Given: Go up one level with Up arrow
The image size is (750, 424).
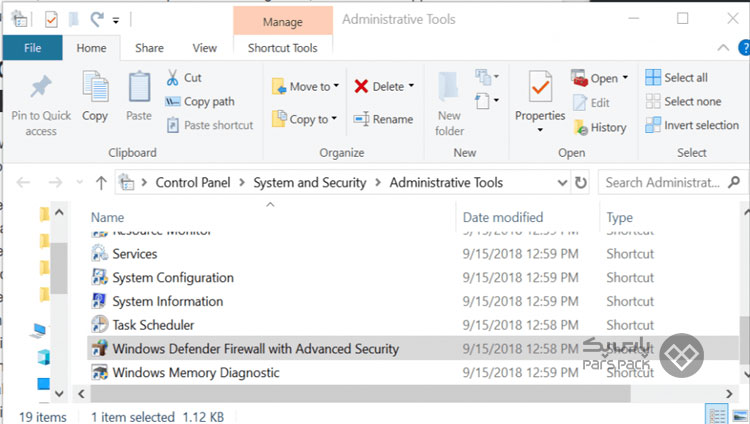Looking at the screenshot, I should tap(101, 182).
